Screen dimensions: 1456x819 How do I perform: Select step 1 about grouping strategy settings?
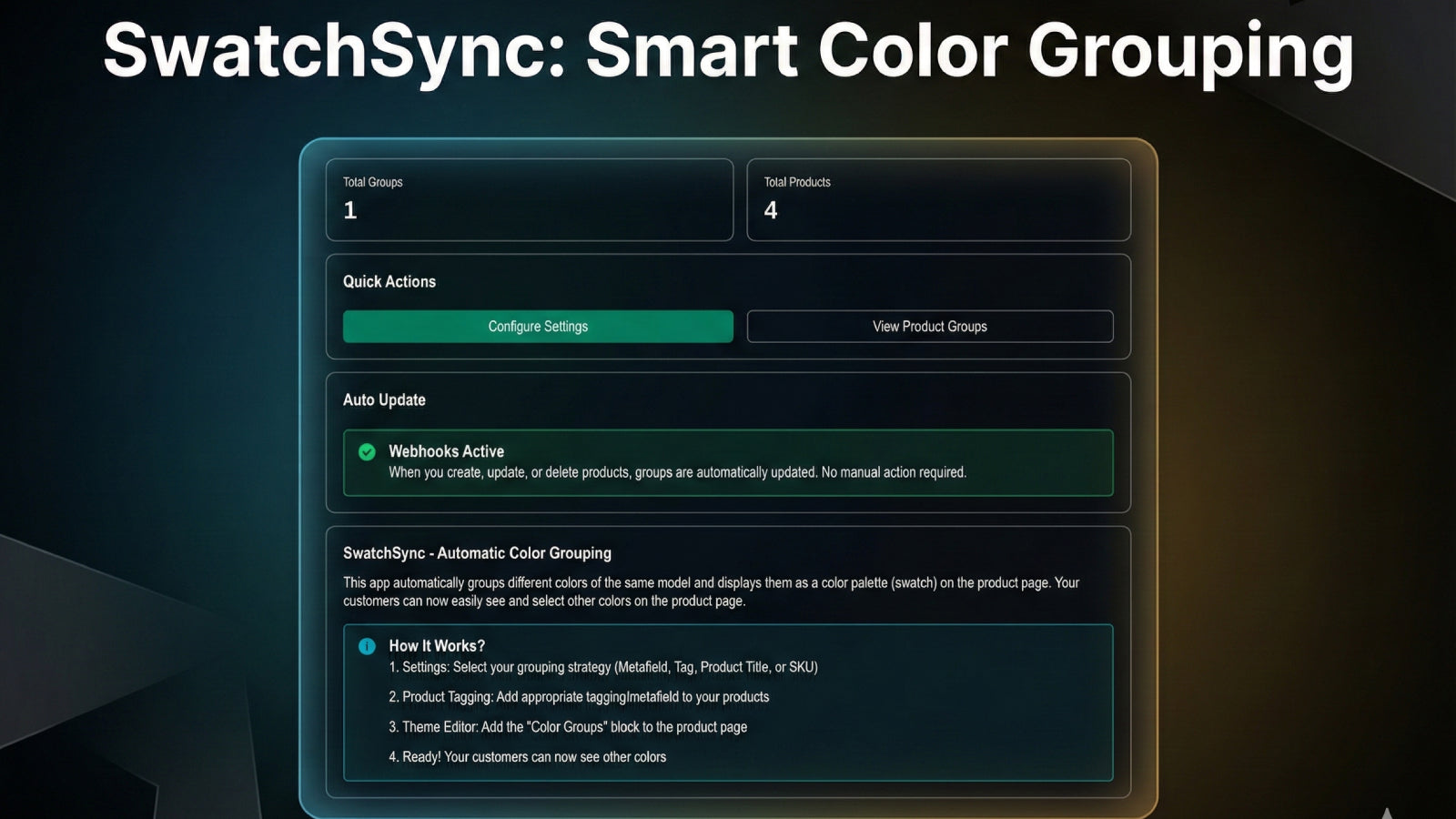point(602,667)
